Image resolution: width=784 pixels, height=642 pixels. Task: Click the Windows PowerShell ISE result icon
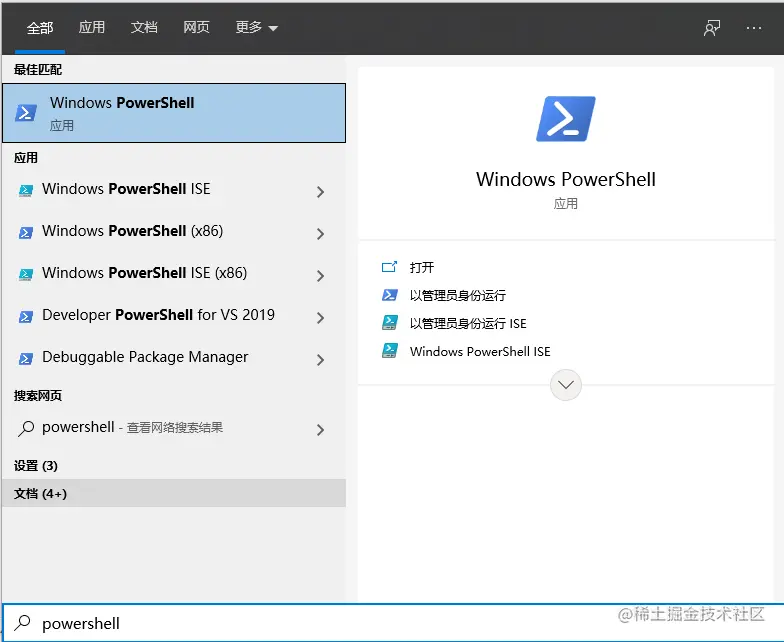coord(26,190)
